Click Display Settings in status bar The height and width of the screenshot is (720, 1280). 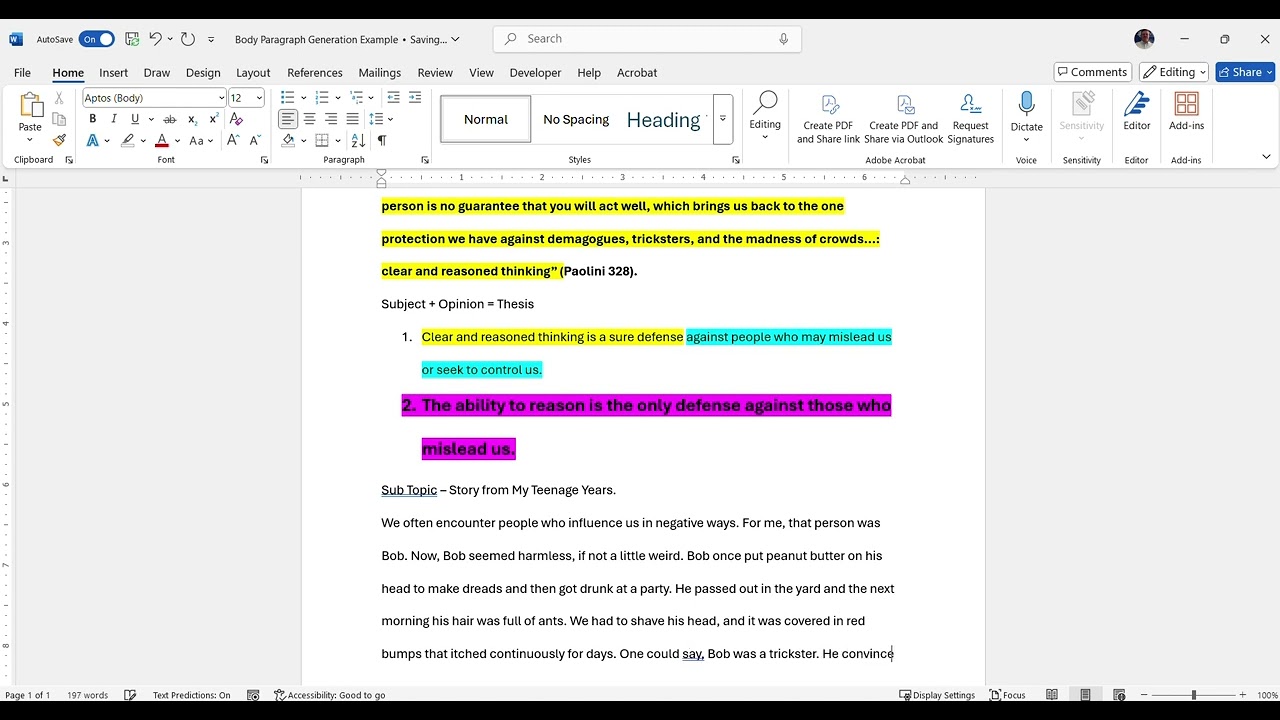[937, 695]
